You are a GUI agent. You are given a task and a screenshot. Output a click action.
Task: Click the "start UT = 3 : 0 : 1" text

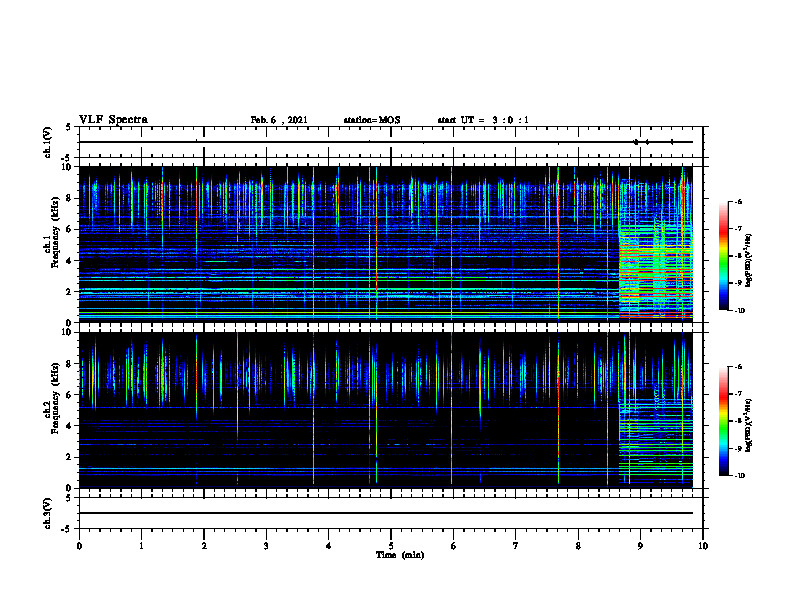[483, 120]
